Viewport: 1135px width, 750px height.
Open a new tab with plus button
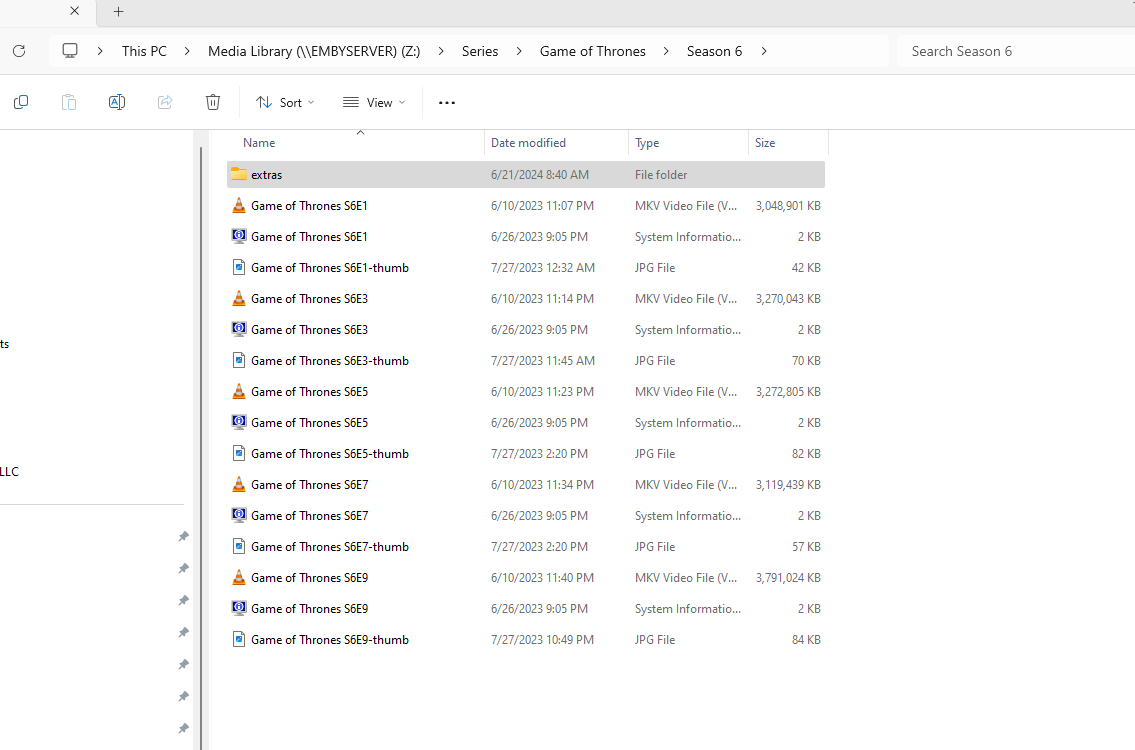pyautogui.click(x=119, y=12)
